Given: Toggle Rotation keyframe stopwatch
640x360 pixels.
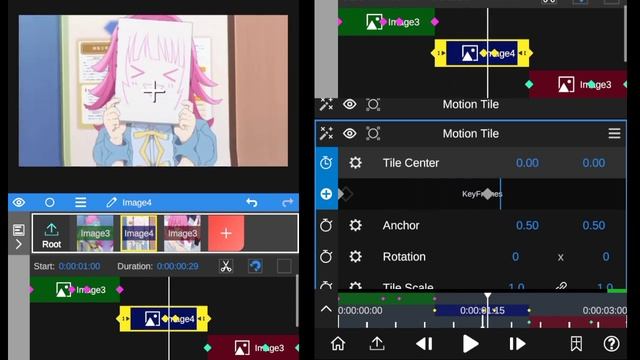Looking at the screenshot, I should pyautogui.click(x=326, y=257).
